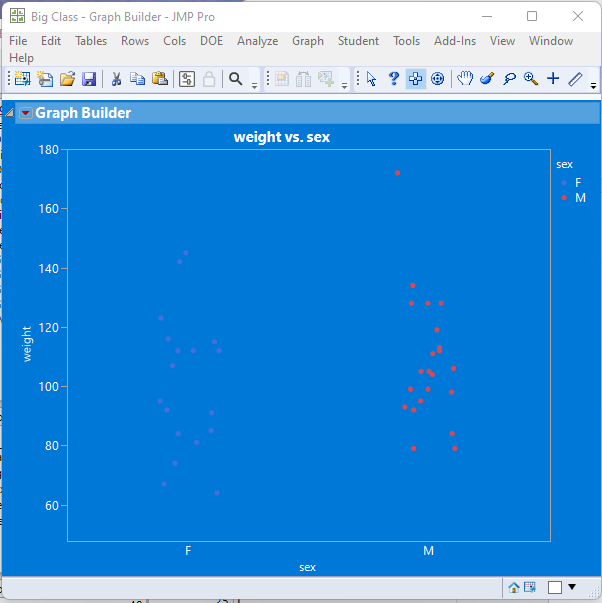Open the overflow arrow after the add picture icon
Screen dimensions: 602x603
pyautogui.click(x=344, y=85)
